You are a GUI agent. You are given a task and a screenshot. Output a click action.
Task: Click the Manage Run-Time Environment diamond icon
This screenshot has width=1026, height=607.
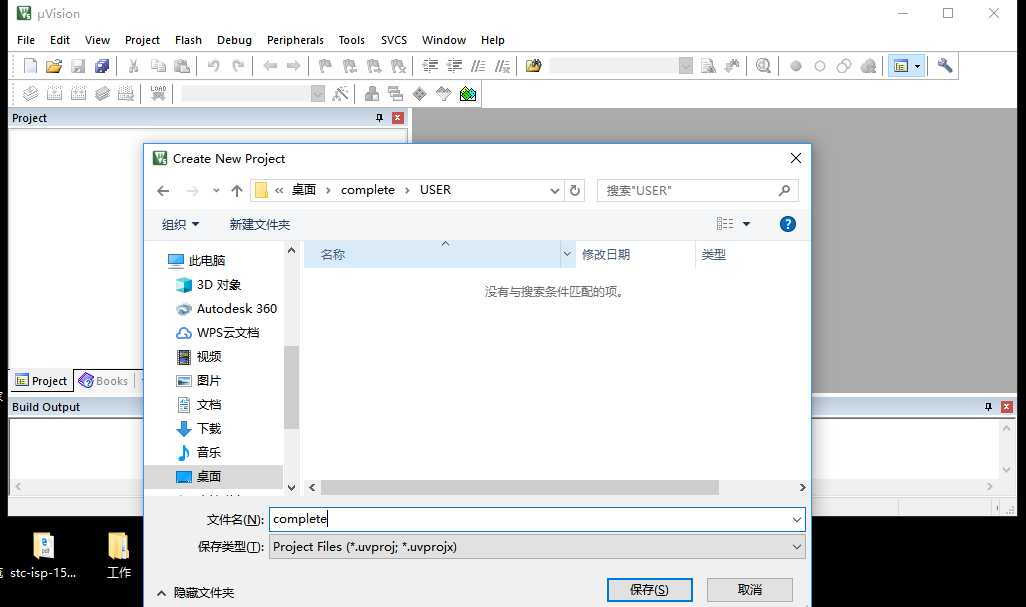click(x=419, y=94)
